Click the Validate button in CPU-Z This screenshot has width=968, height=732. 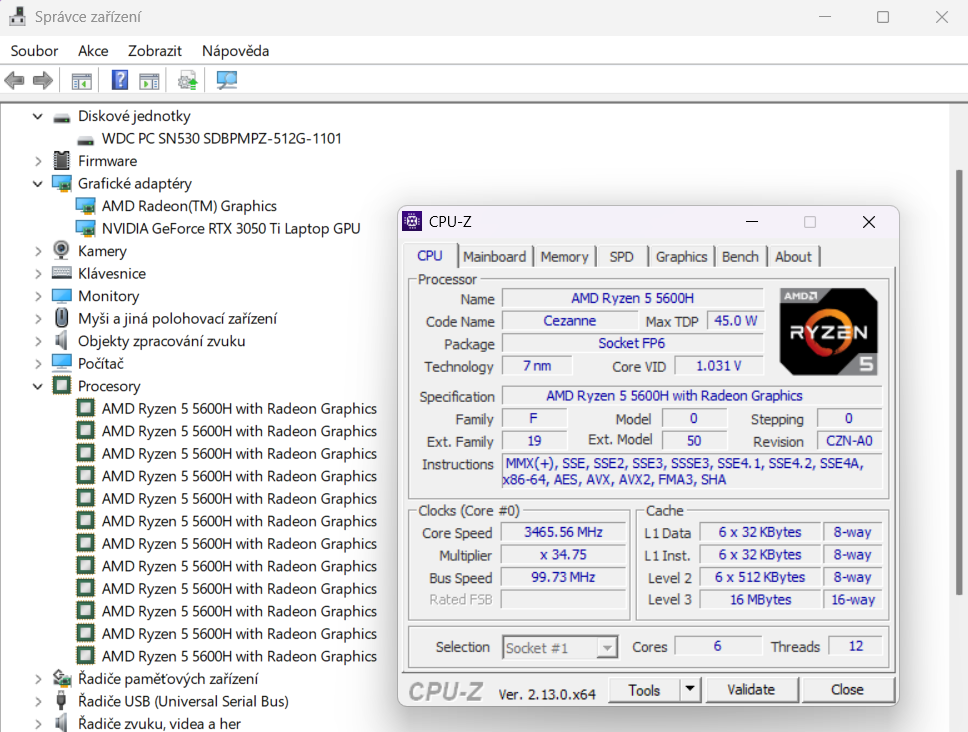[752, 690]
